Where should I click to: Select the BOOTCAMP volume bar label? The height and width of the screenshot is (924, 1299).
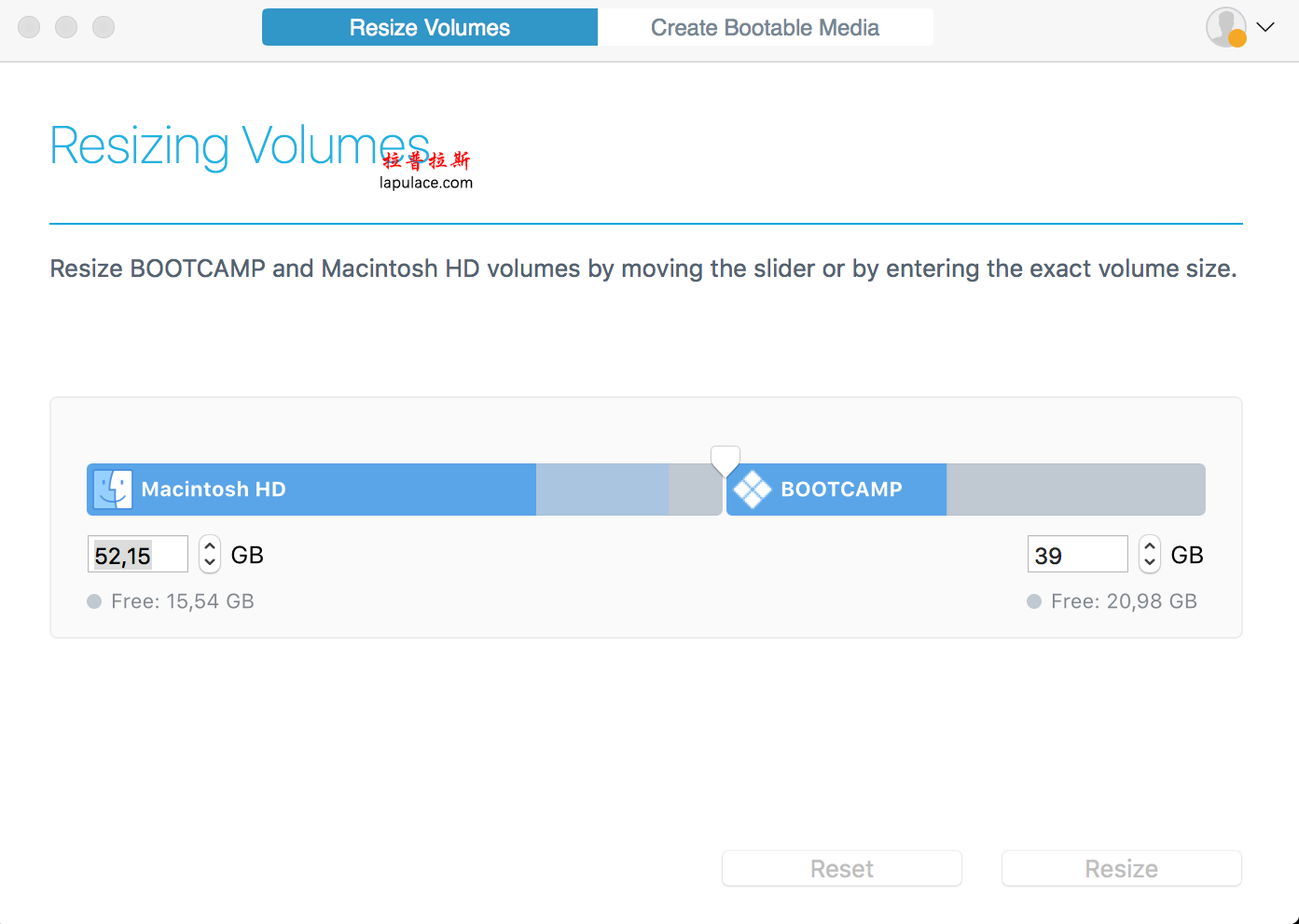pos(841,490)
